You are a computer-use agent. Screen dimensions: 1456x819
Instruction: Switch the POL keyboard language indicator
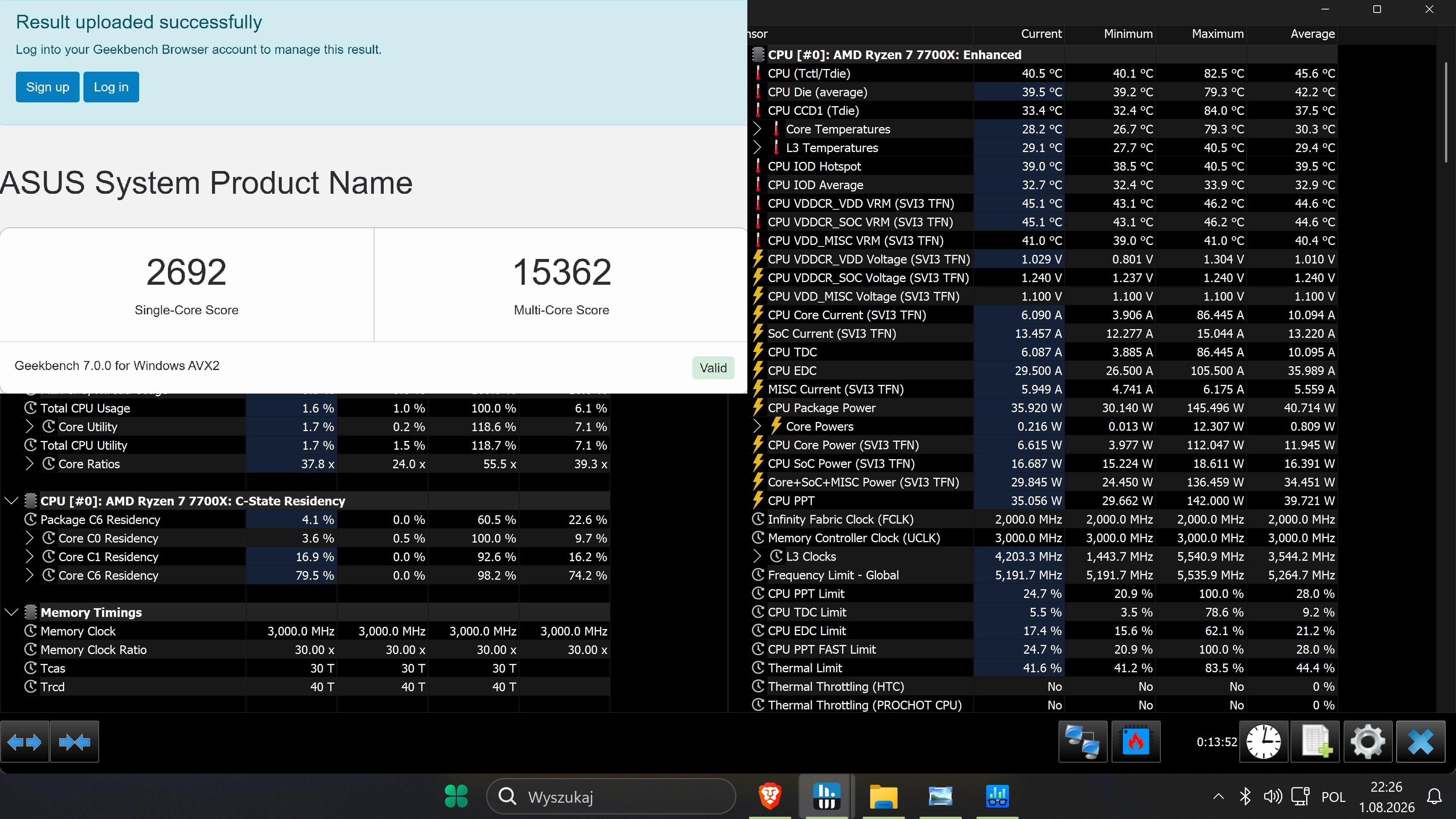click(x=1334, y=797)
